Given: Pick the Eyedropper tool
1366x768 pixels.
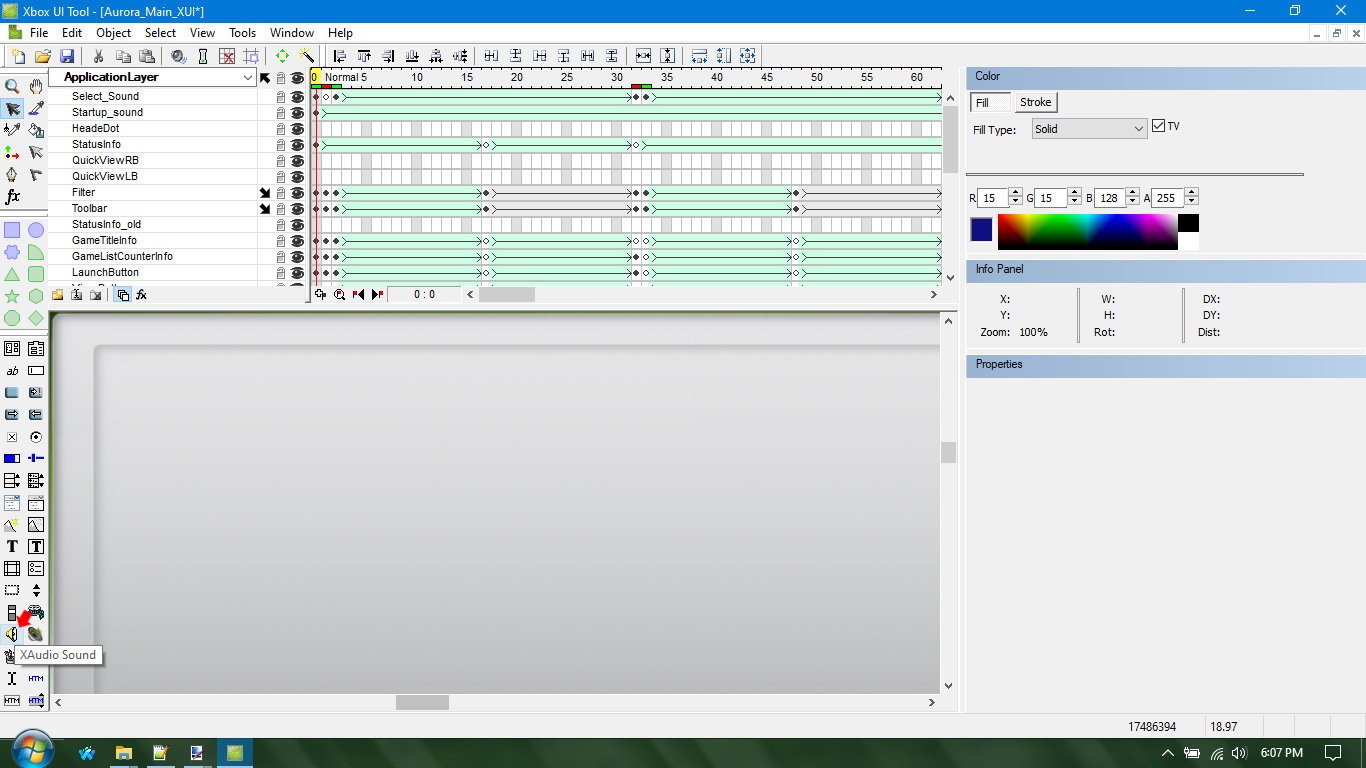Looking at the screenshot, I should 36,109.
